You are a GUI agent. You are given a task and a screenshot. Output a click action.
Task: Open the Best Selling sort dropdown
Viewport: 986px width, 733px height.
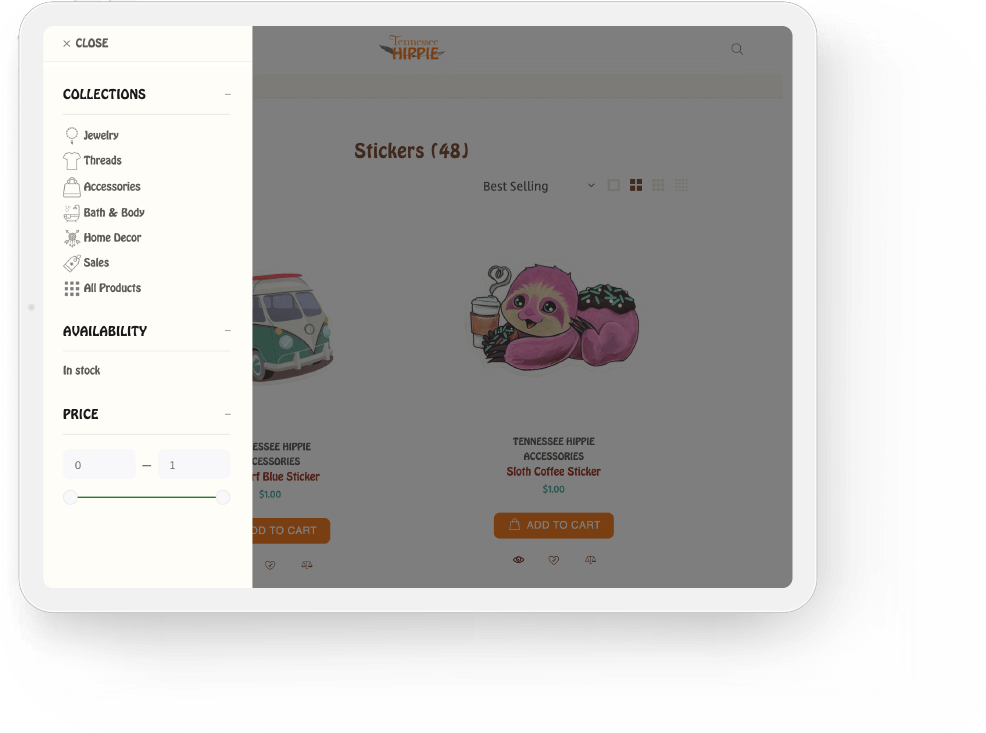[538, 186]
